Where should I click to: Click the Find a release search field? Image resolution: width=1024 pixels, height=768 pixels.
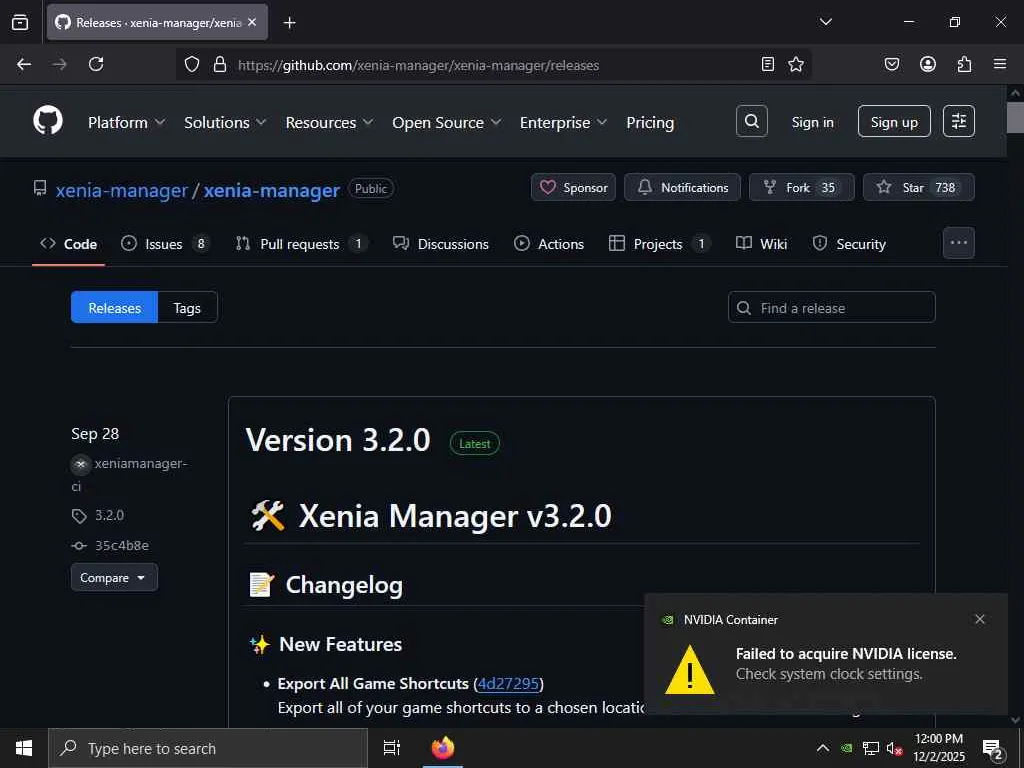[x=831, y=307]
